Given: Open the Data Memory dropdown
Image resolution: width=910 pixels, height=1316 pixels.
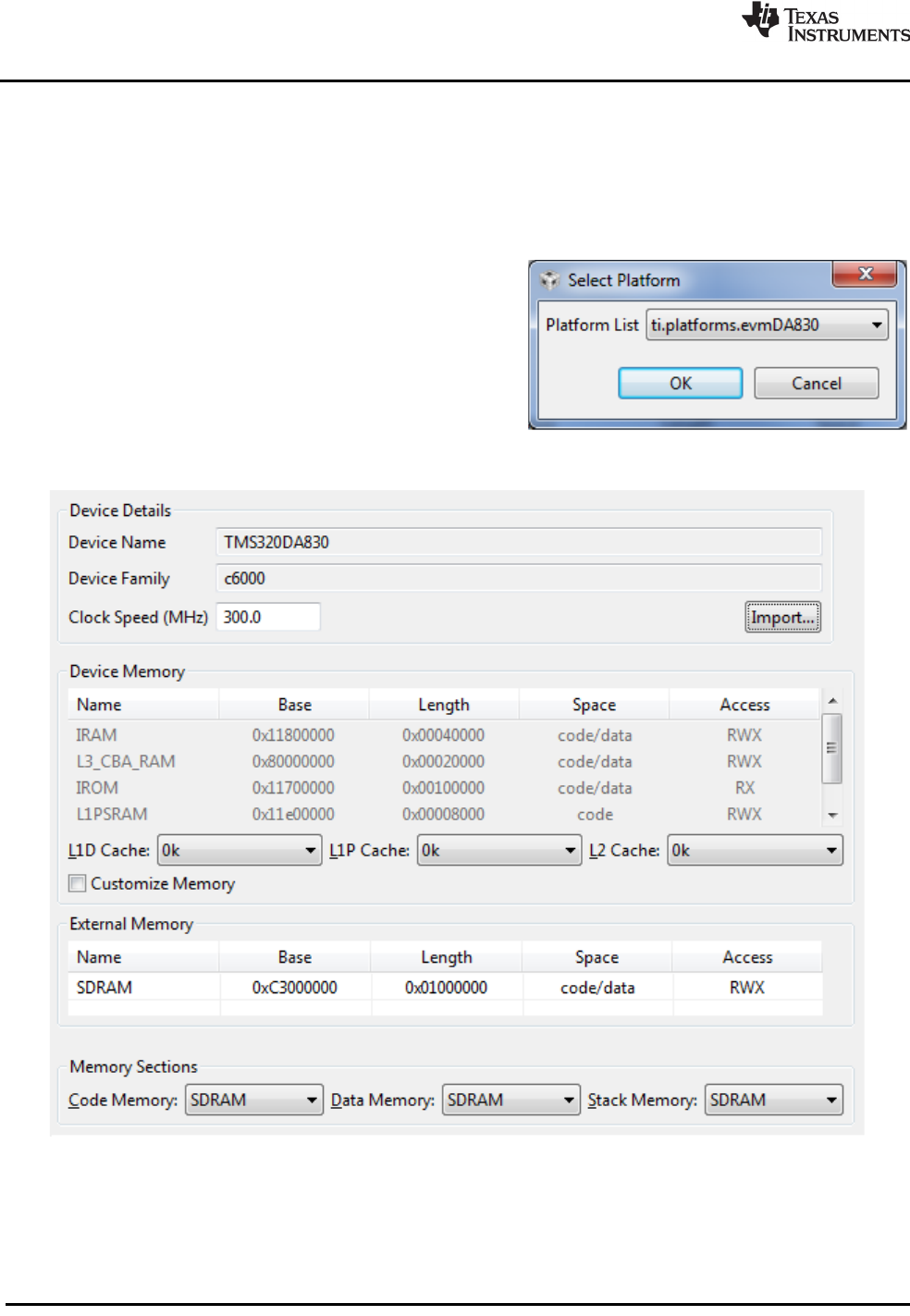Looking at the screenshot, I should (510, 1100).
